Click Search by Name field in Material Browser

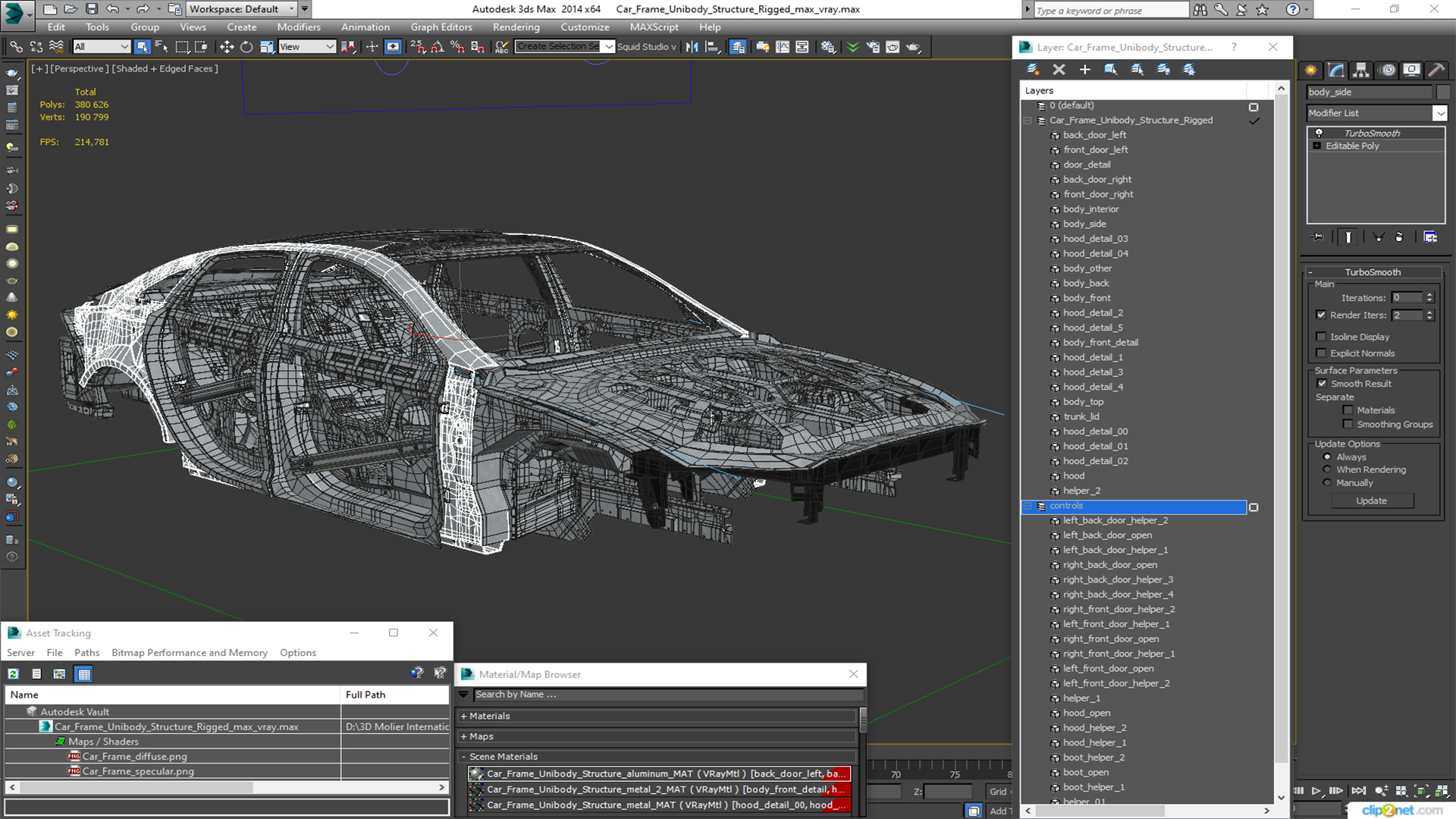(x=667, y=695)
